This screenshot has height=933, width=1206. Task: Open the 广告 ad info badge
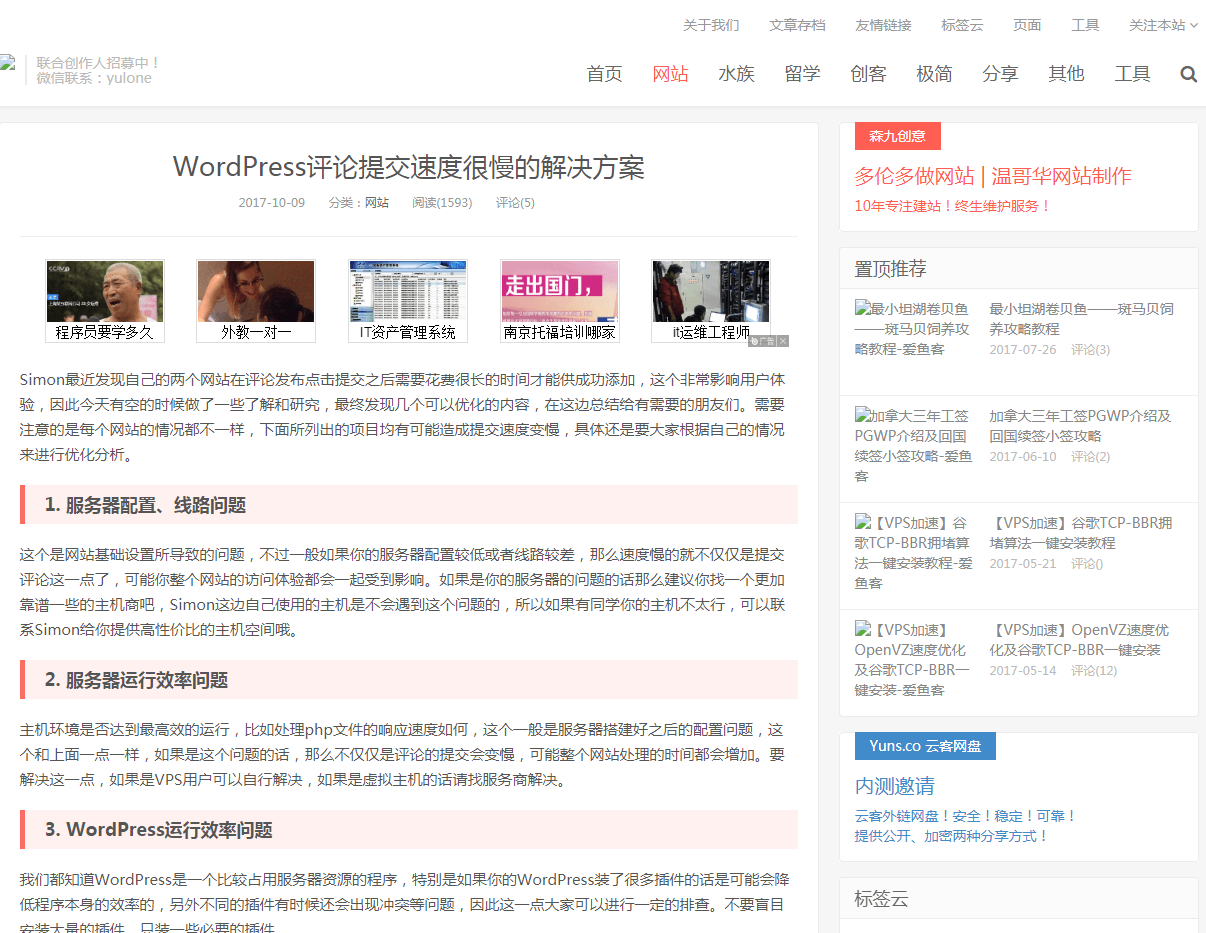click(x=762, y=341)
